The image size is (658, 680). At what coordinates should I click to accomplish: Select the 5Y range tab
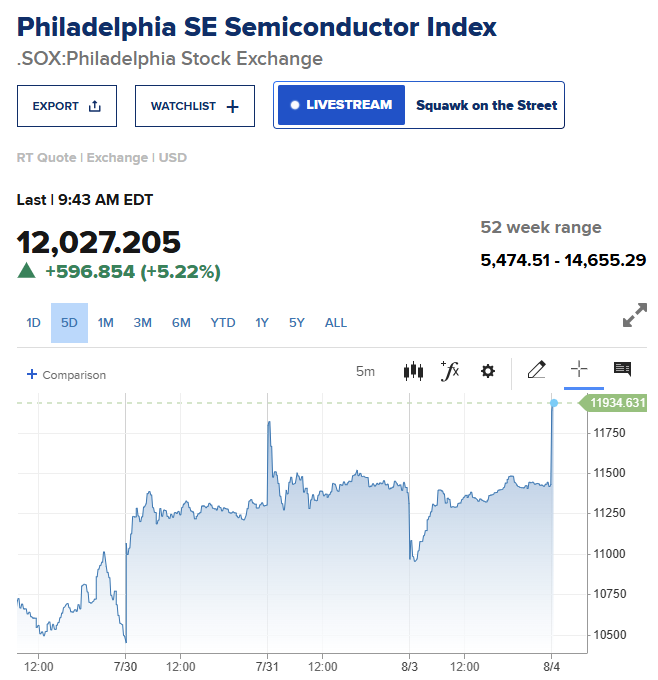tap(297, 323)
